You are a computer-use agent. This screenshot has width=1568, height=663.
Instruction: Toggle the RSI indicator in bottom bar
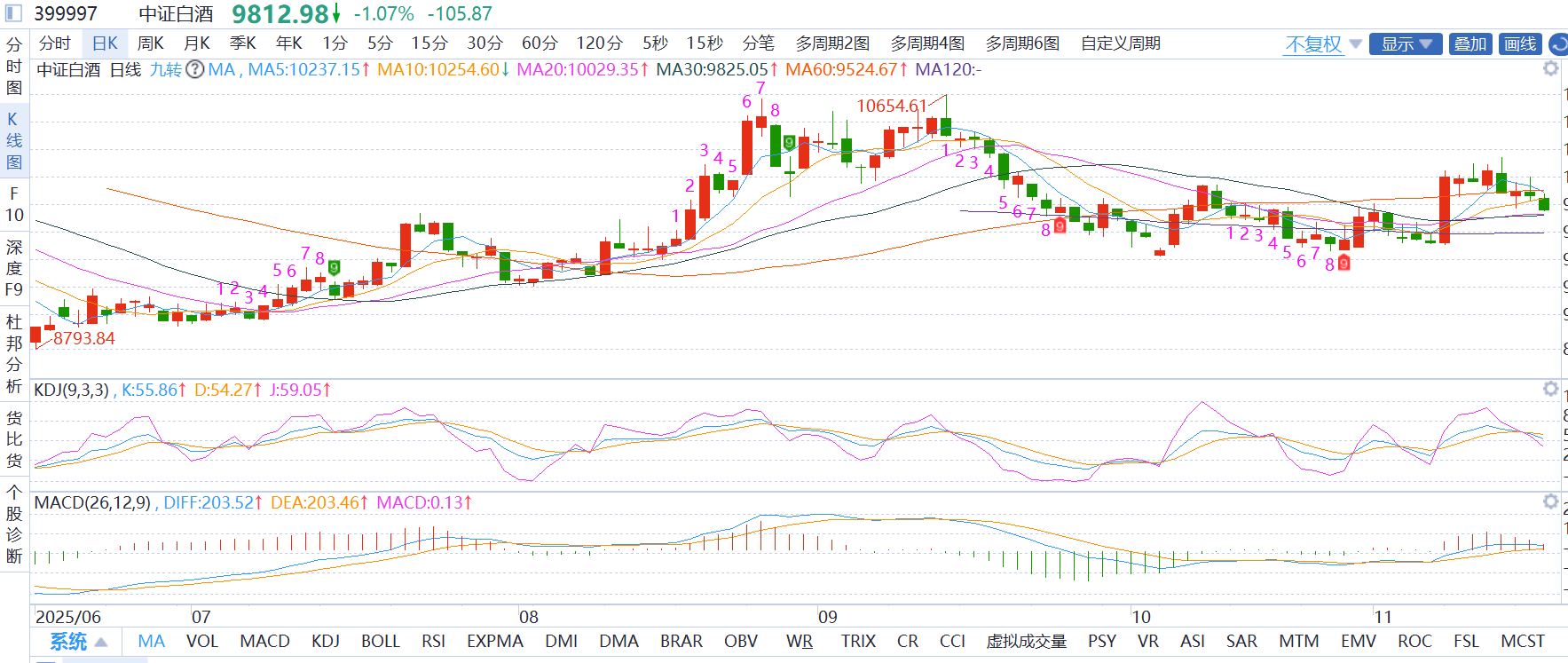click(x=434, y=642)
